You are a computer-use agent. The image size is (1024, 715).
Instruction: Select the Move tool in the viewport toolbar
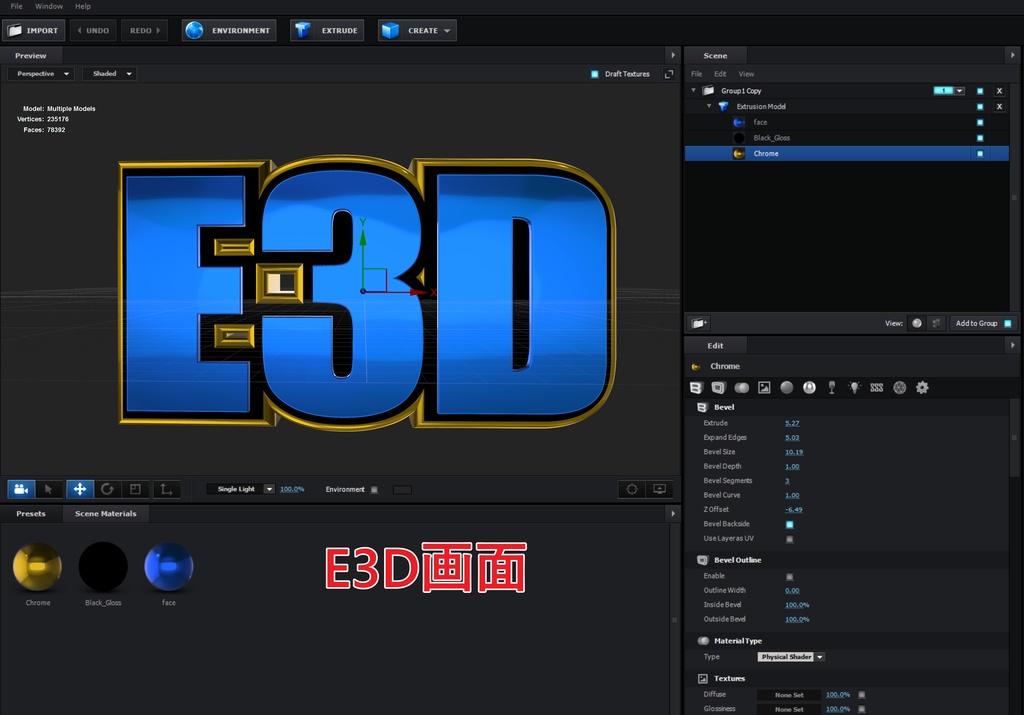(x=80, y=489)
